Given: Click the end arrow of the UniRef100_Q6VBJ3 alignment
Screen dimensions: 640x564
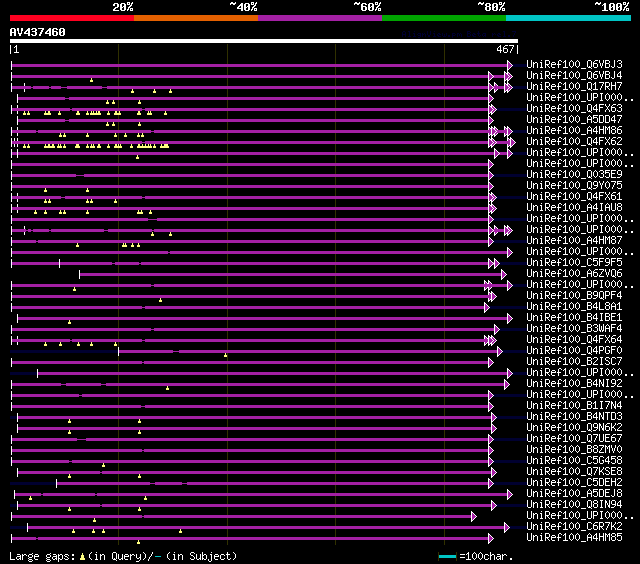Looking at the screenshot, I should click(510, 65).
